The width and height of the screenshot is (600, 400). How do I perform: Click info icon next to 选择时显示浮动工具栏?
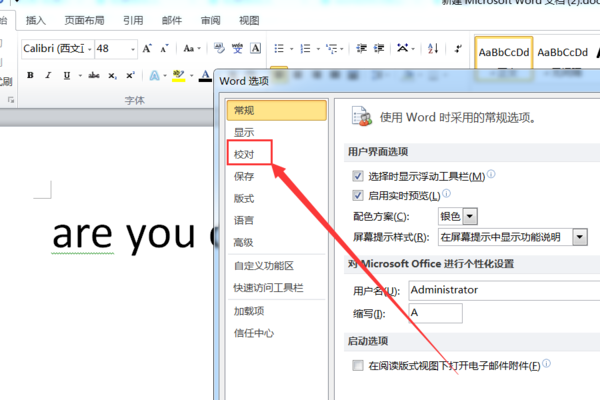click(491, 174)
